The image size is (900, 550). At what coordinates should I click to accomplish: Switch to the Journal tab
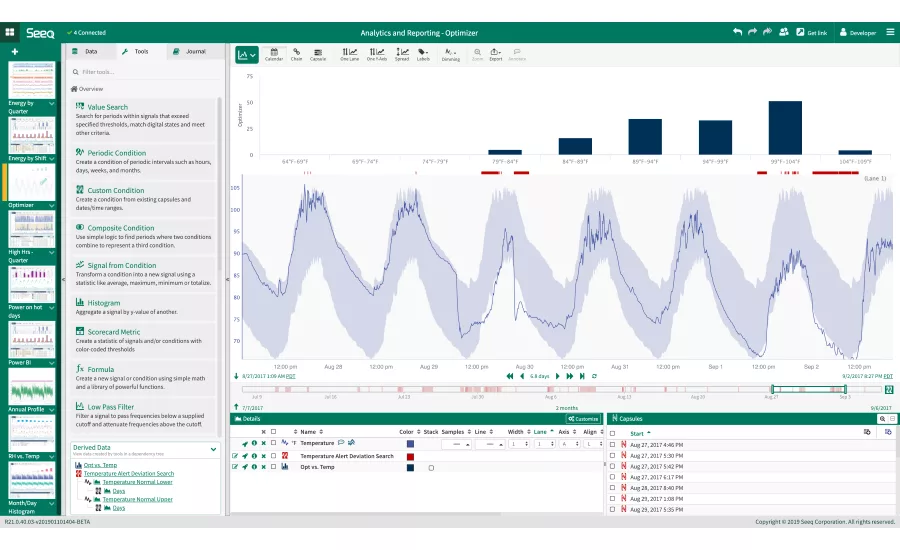[x=195, y=51]
